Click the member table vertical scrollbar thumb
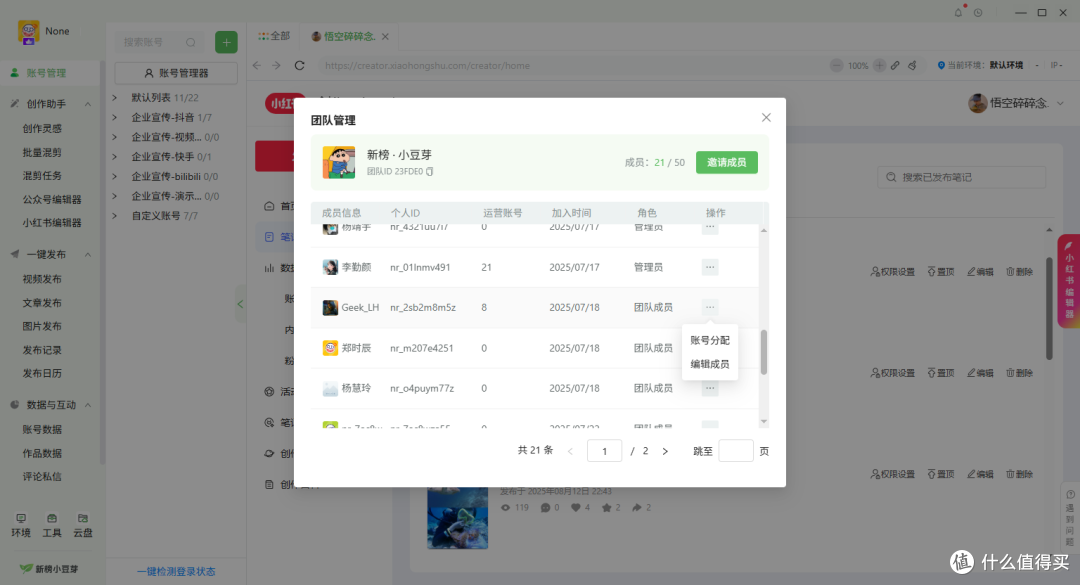The width and height of the screenshot is (1080, 585). click(764, 352)
